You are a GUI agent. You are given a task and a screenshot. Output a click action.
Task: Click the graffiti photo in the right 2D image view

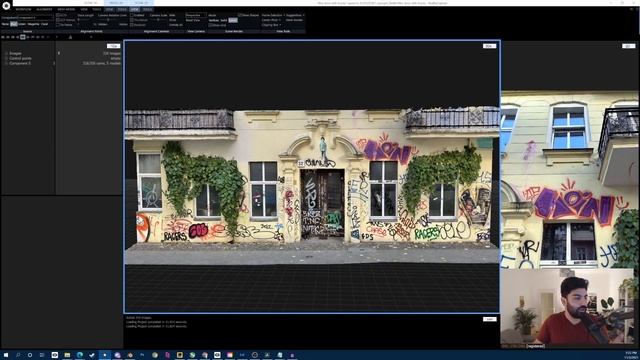570,180
